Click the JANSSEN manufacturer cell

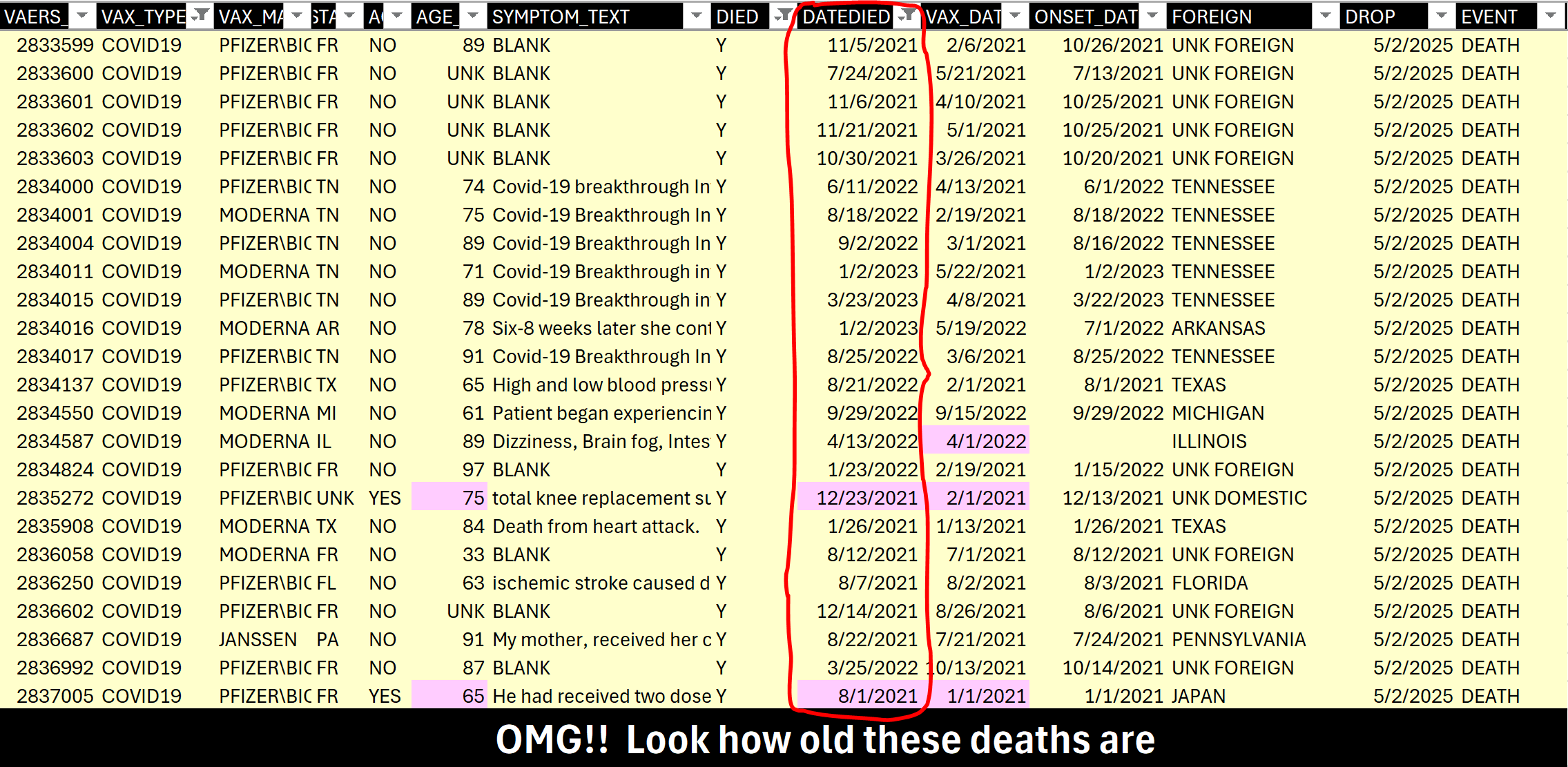point(258,639)
